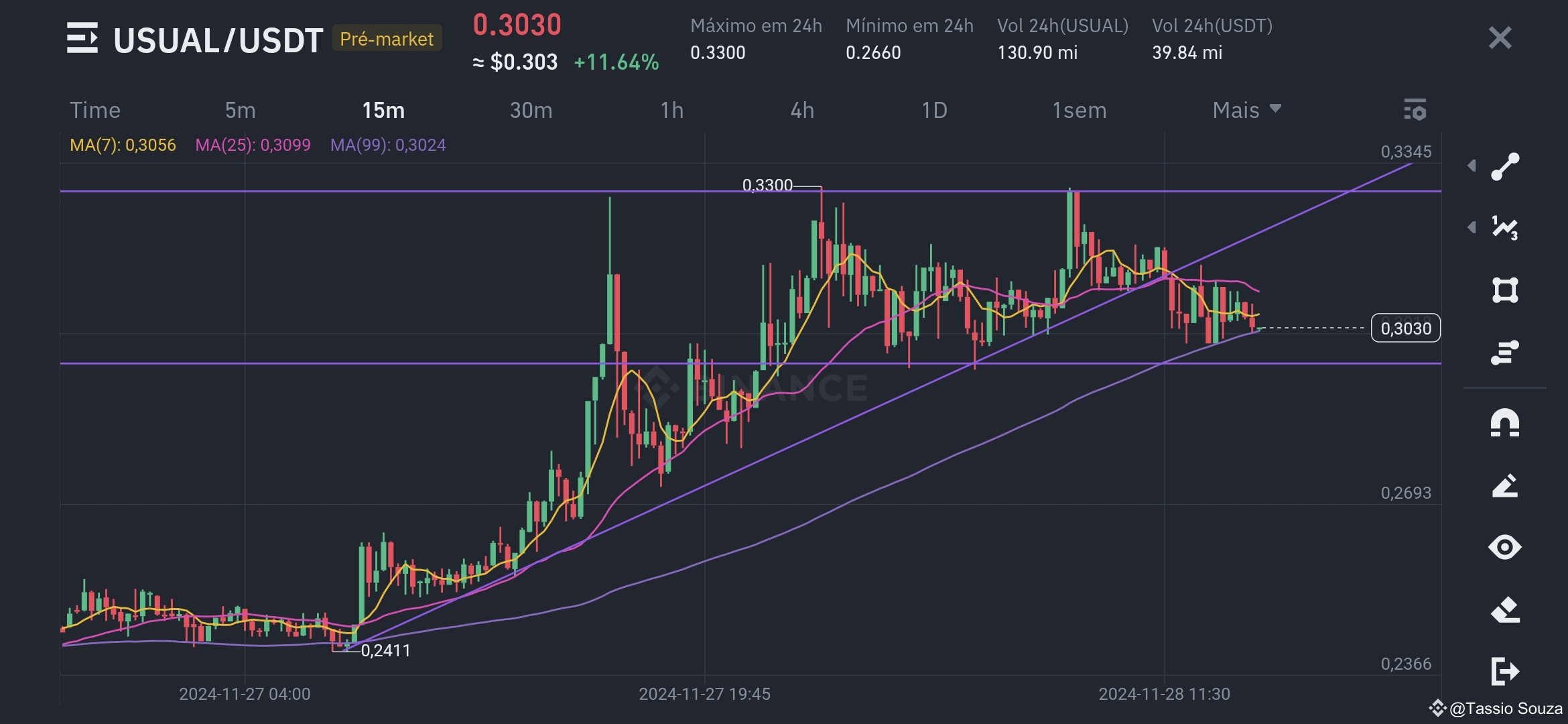Exit the drawing toolbar
Viewport: 1568px width, 724px height.
point(1505,671)
